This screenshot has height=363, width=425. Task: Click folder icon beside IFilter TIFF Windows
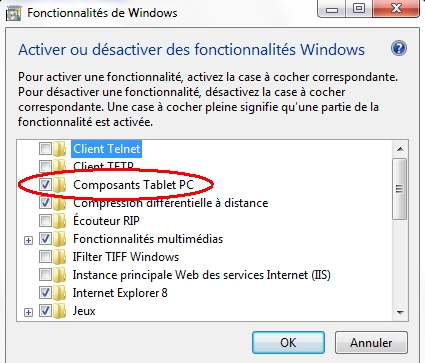(59, 257)
